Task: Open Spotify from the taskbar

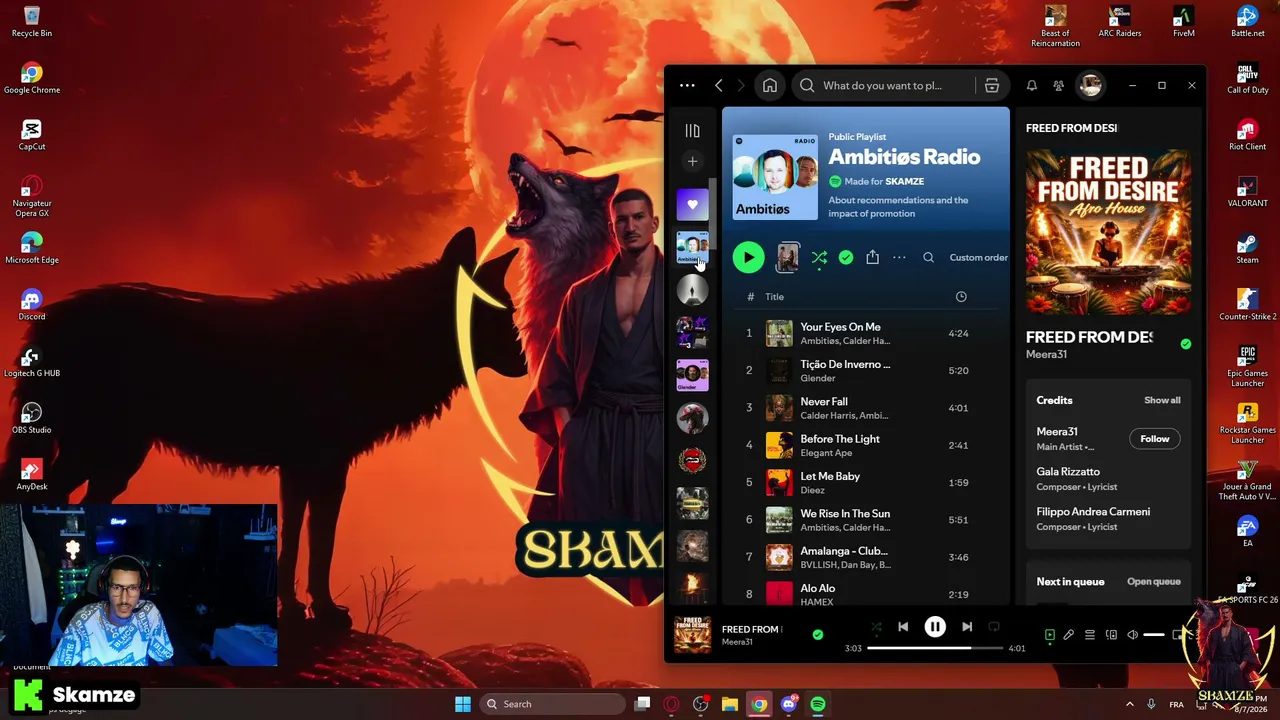Action: point(818,704)
